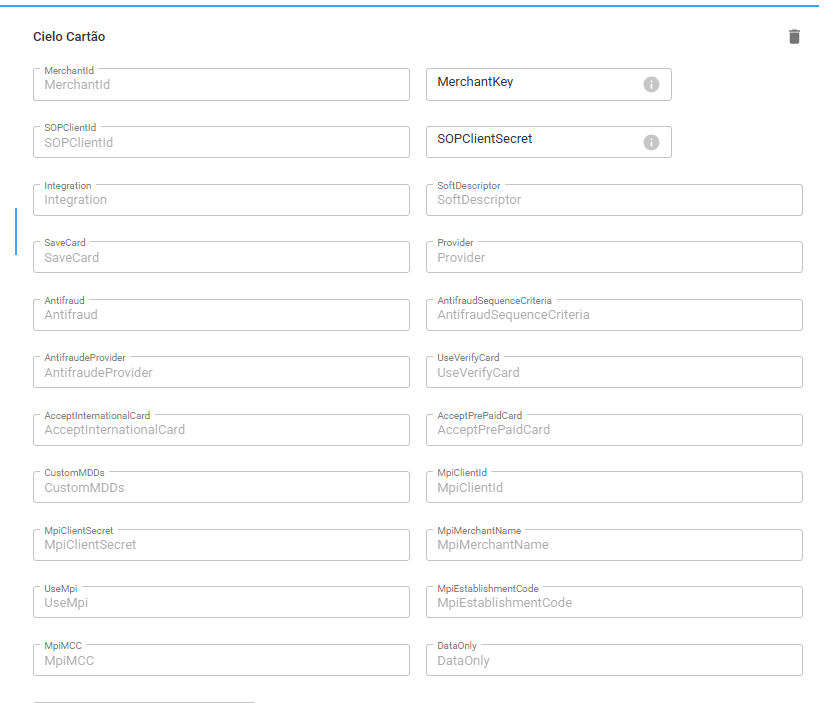Select the SOPClientId text box
The width and height of the screenshot is (830, 703).
click(x=221, y=142)
